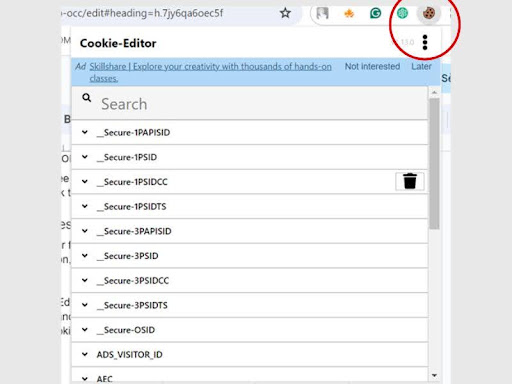Open the Cookie-Editor extension icon
The width and height of the screenshot is (512, 384).
429,13
